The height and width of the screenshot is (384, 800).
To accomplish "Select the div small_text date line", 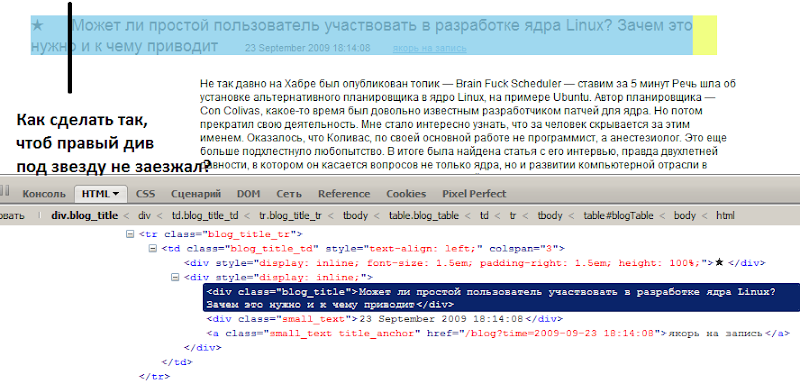I will [x=385, y=319].
